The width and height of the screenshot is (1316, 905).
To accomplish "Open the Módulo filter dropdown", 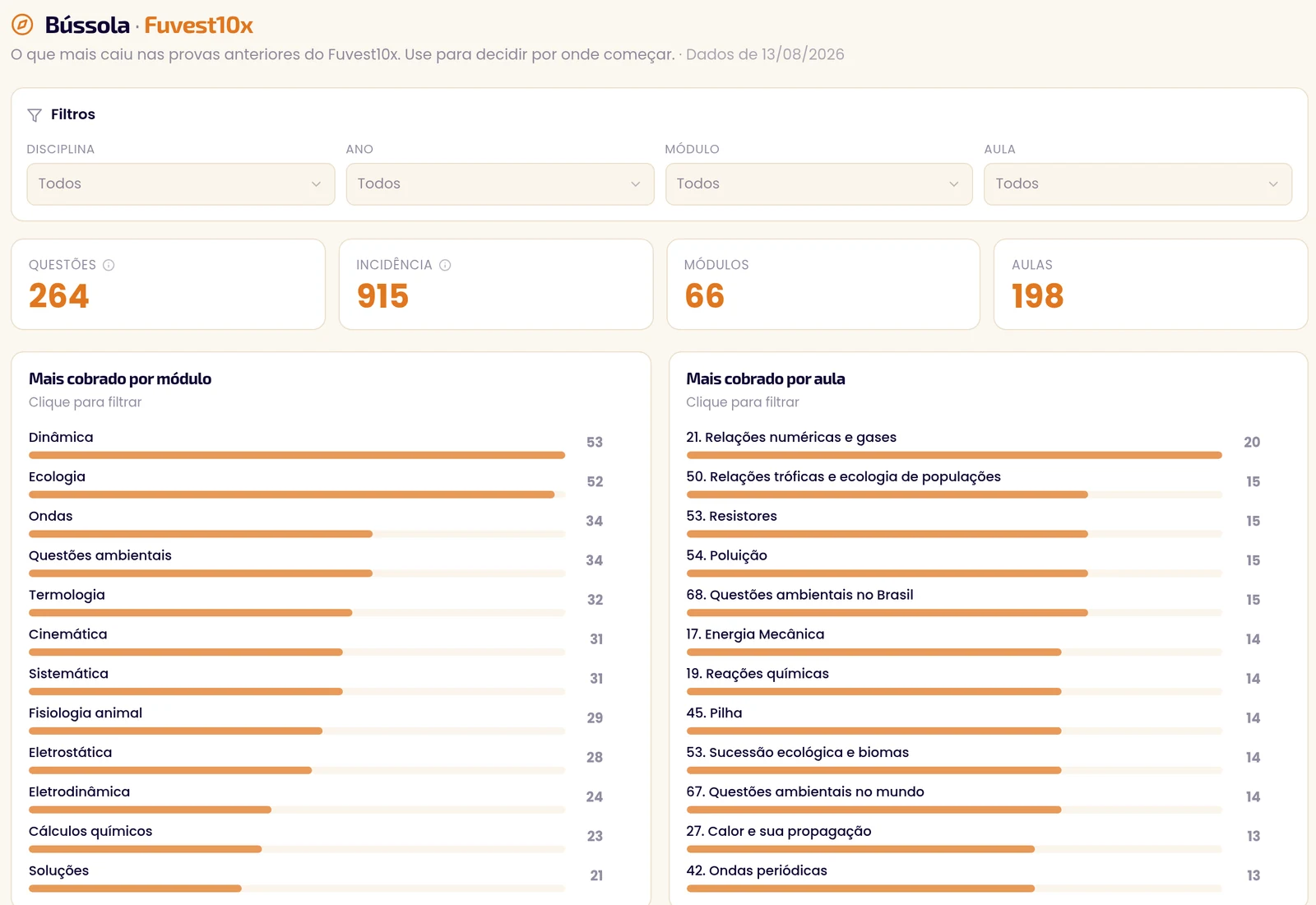I will 819,184.
